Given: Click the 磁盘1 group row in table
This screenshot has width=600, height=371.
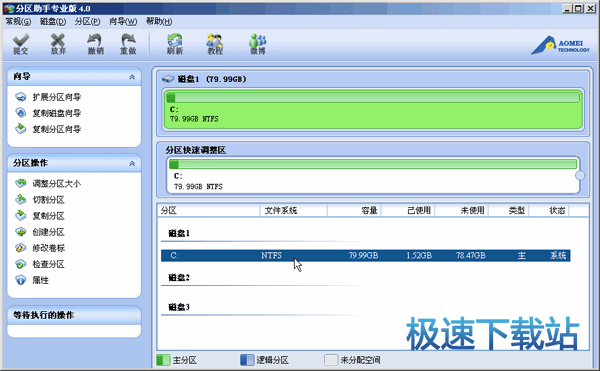Looking at the screenshot, I should (179, 233).
